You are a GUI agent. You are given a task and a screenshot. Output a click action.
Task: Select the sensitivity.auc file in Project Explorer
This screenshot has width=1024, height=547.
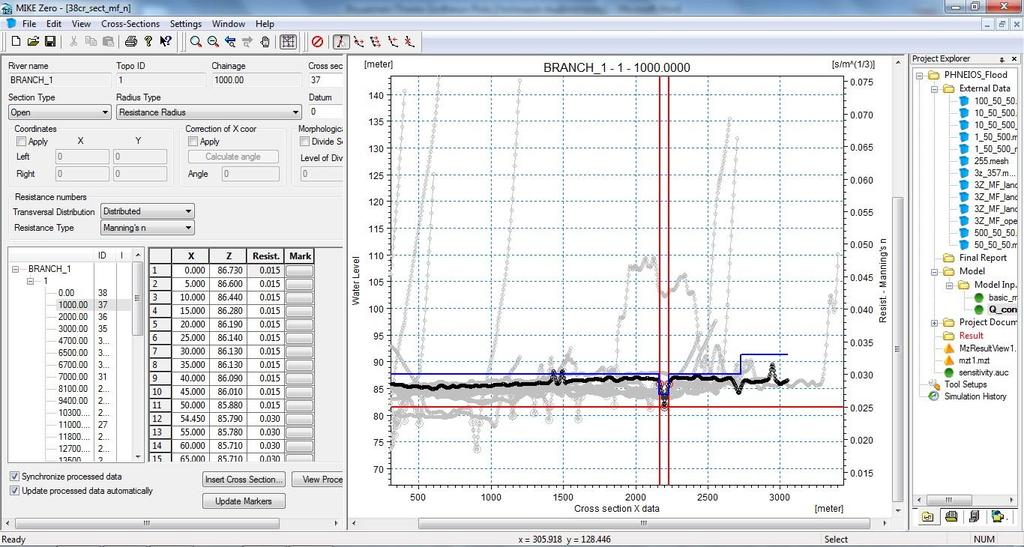click(x=984, y=372)
